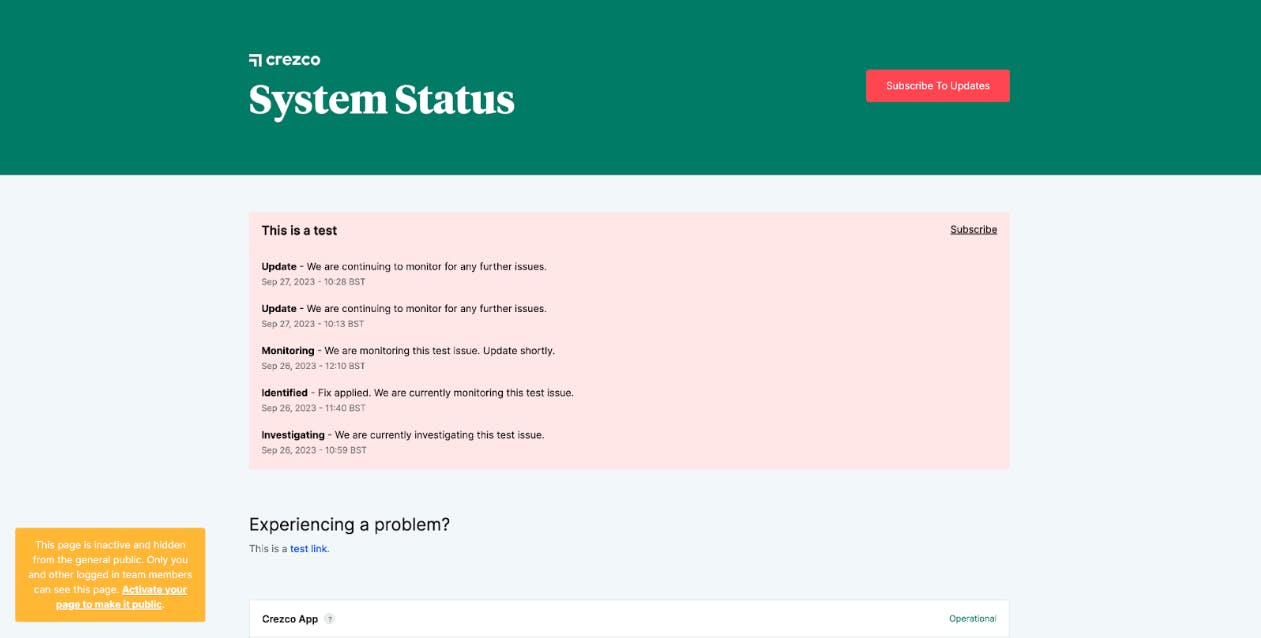Screen dimensions: 1261x638
Task: Click the yellow inactive page warning banner
Action: click(x=110, y=573)
